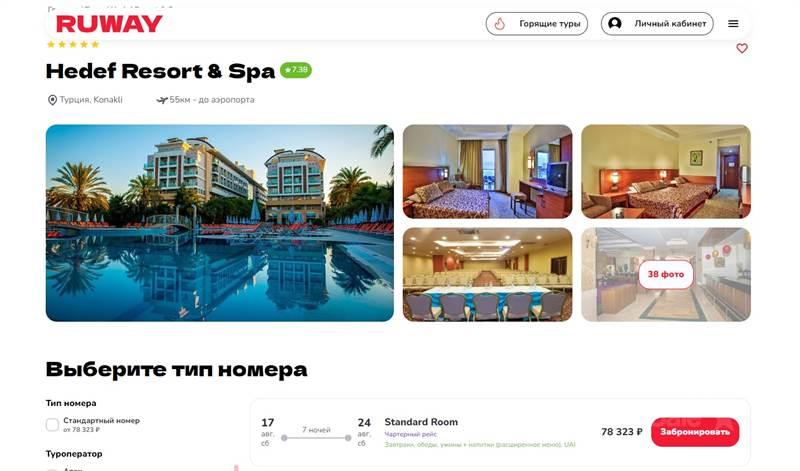Click the Standard Room title
This screenshot has width=800, height=471.
tap(421, 422)
